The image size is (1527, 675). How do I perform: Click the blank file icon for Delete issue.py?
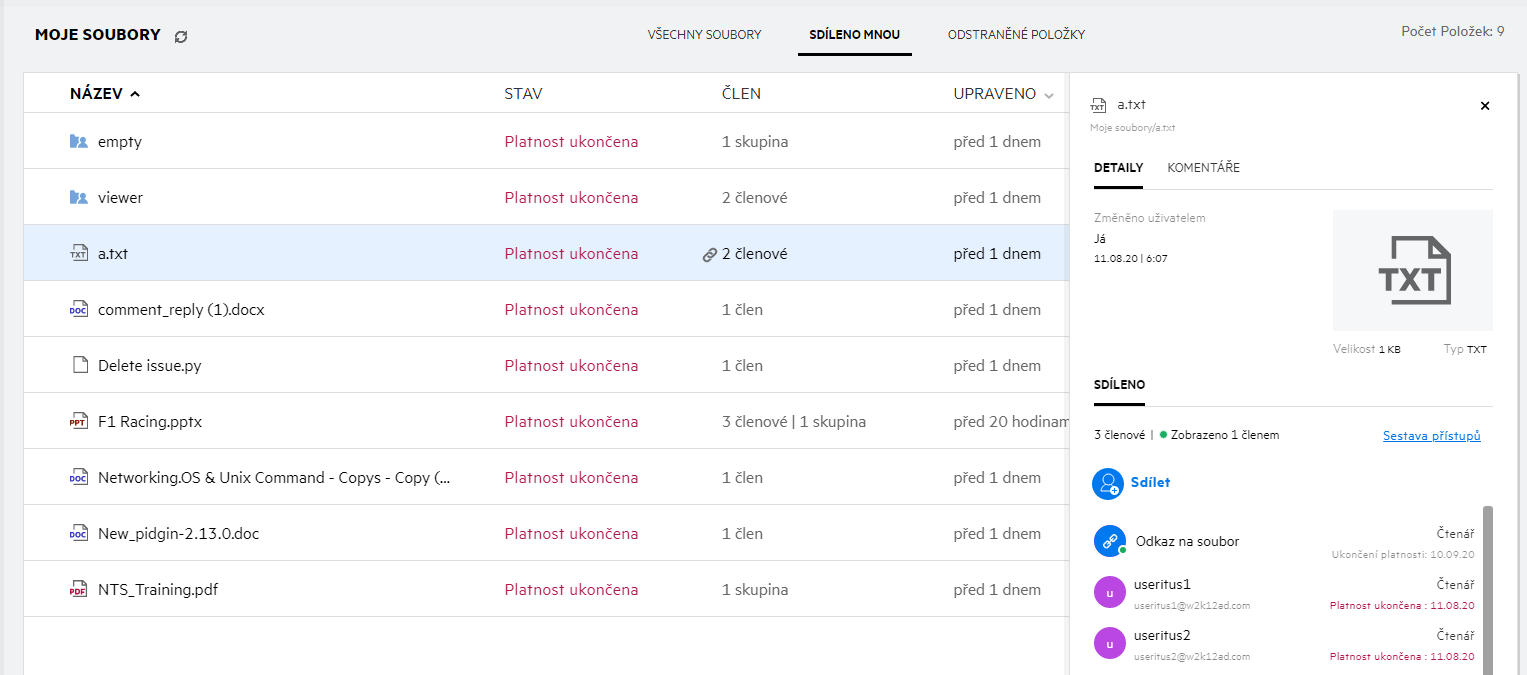tap(79, 366)
